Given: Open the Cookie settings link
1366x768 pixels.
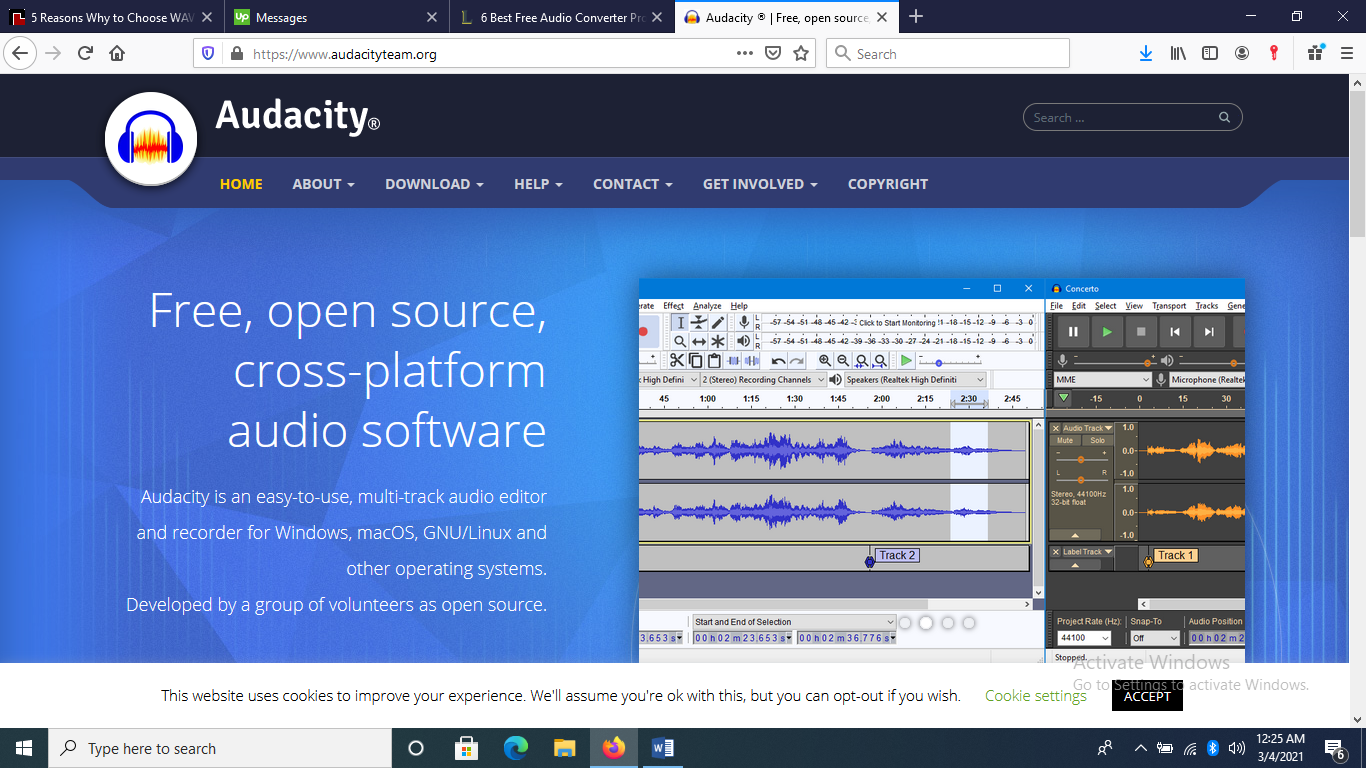Looking at the screenshot, I should coord(1035,696).
